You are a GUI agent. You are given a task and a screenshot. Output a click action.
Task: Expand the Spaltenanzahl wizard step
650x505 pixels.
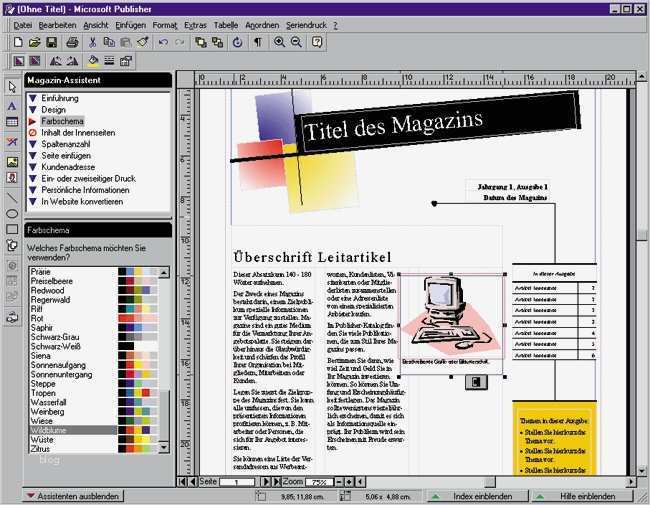(x=66, y=144)
